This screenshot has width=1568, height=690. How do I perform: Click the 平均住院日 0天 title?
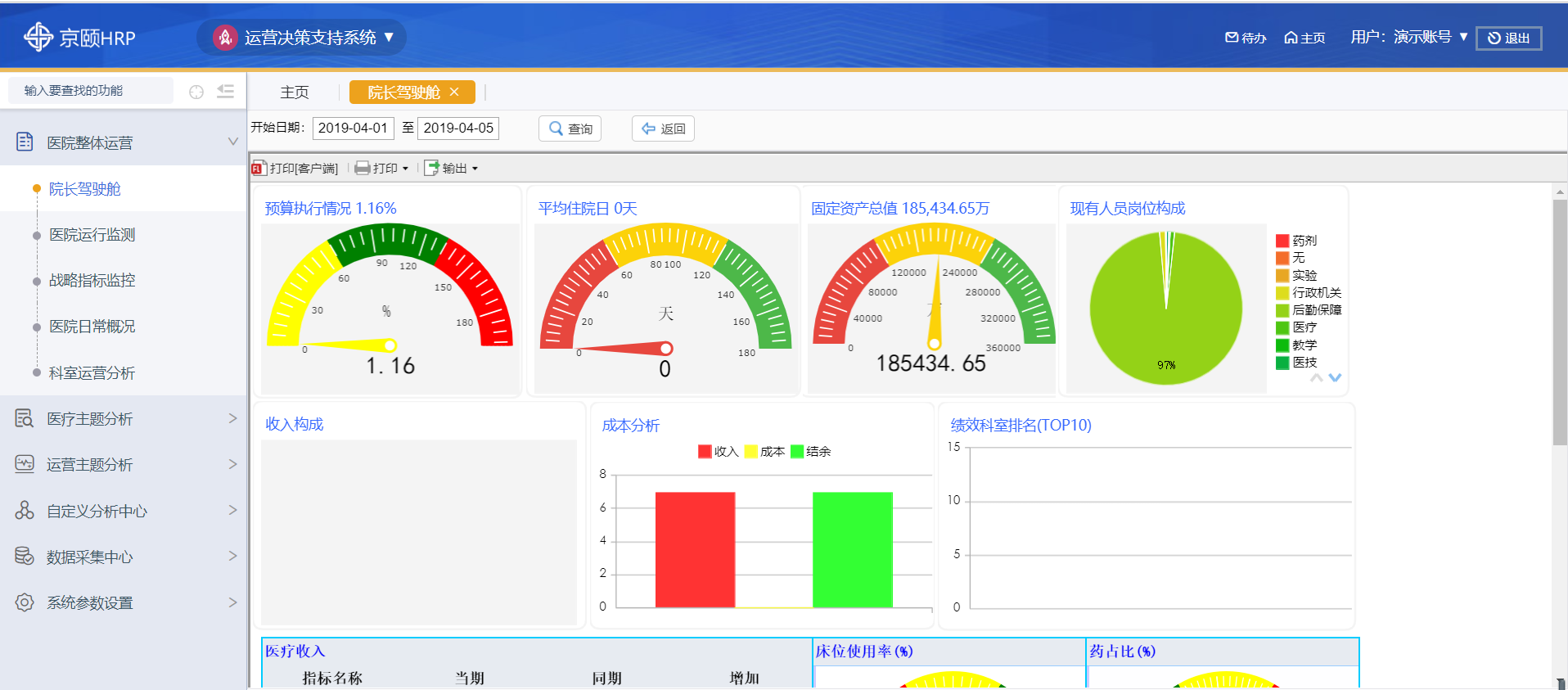pyautogui.click(x=588, y=209)
